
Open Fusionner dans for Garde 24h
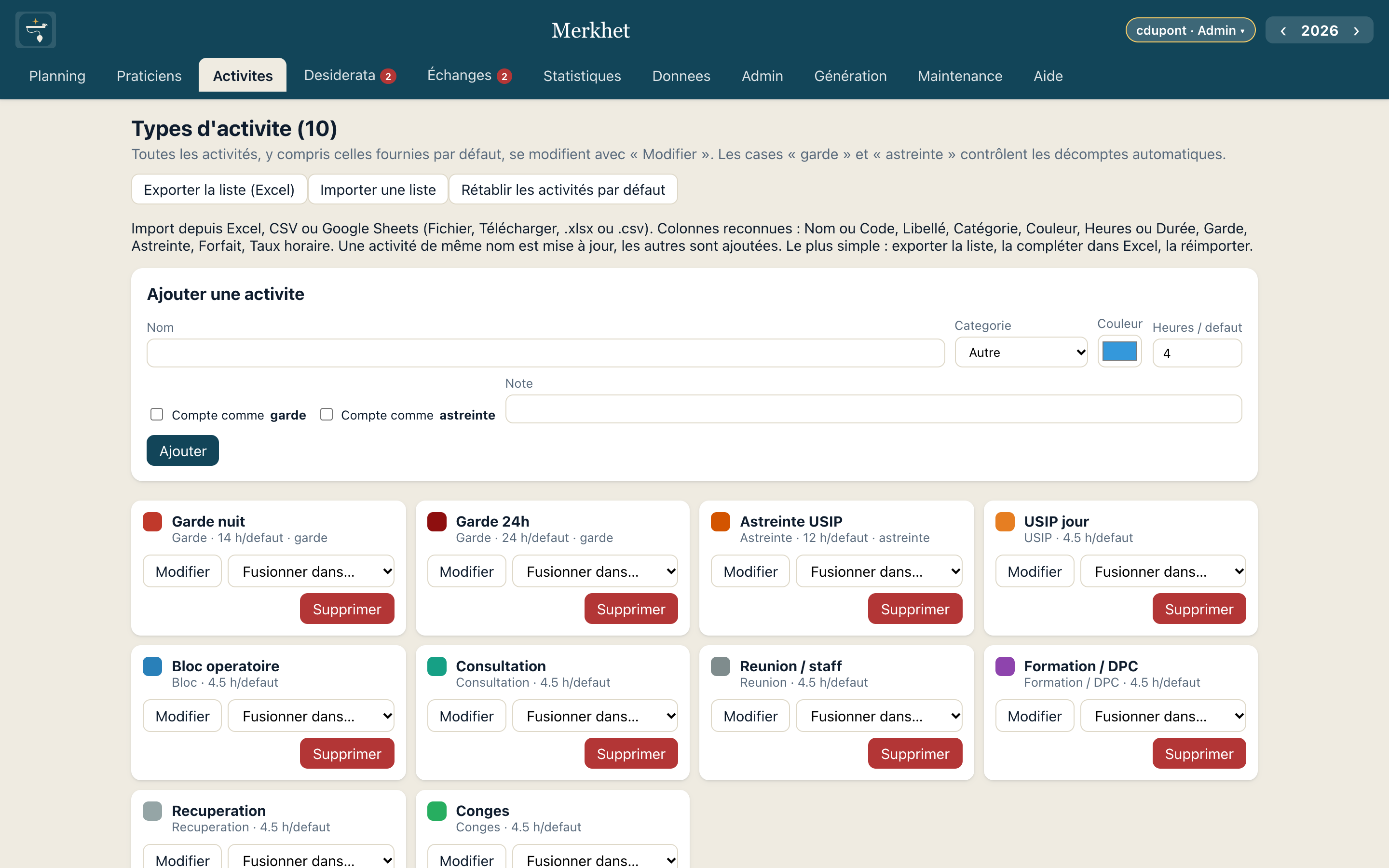pyautogui.click(x=595, y=571)
